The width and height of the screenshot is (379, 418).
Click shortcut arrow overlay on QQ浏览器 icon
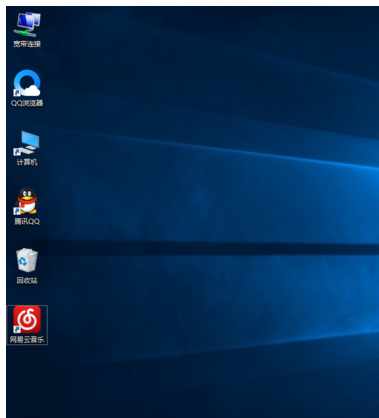tap(17, 93)
